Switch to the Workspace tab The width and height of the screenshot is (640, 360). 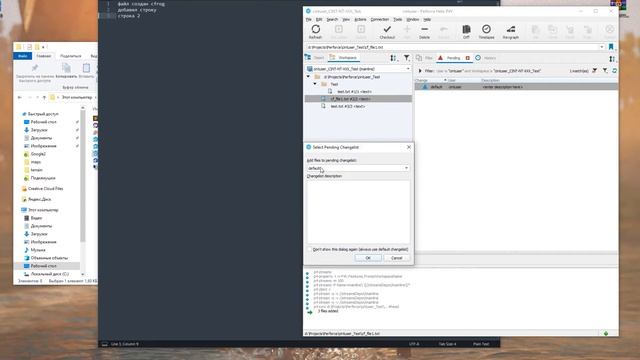pyautogui.click(x=344, y=58)
